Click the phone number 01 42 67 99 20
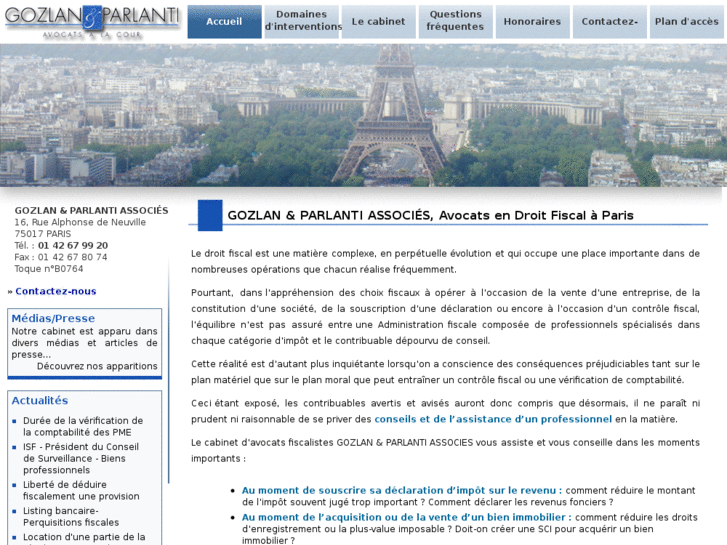Screen dimensions: 727x545 click(73, 245)
